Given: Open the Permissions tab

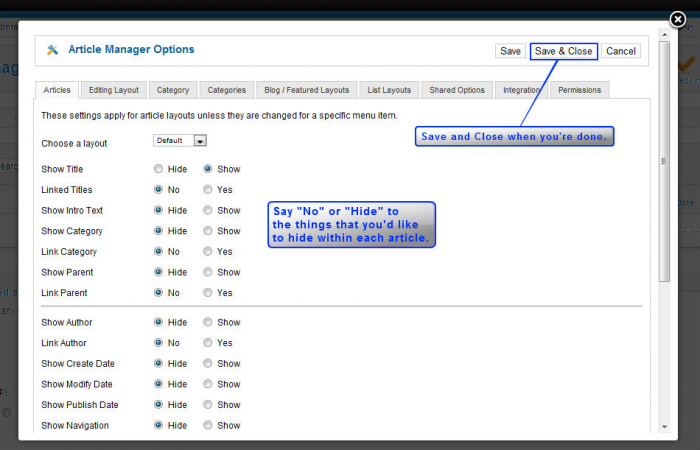Looking at the screenshot, I should click(x=579, y=90).
